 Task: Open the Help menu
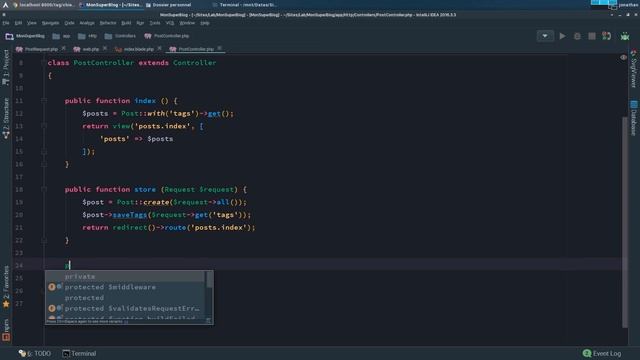[205, 23]
